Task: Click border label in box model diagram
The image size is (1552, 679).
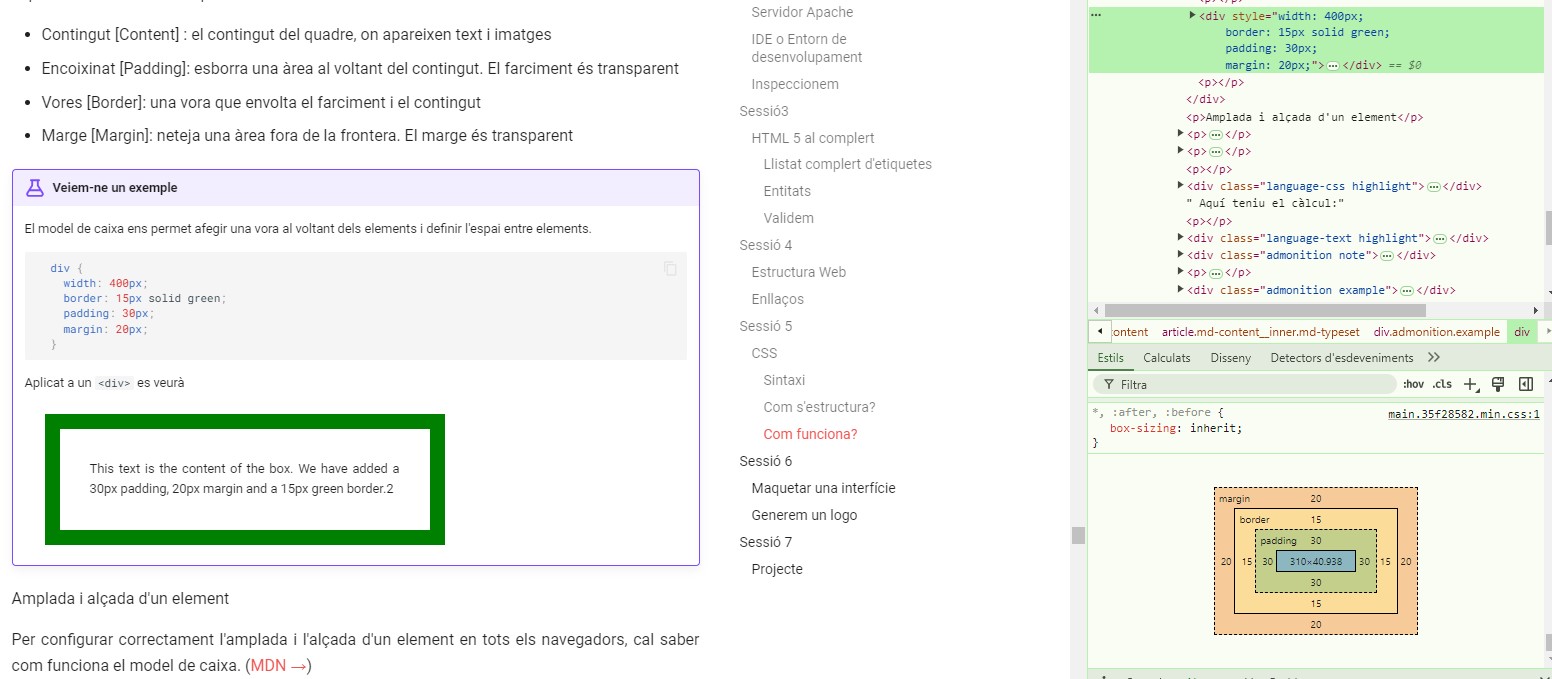Action: pos(1254,520)
